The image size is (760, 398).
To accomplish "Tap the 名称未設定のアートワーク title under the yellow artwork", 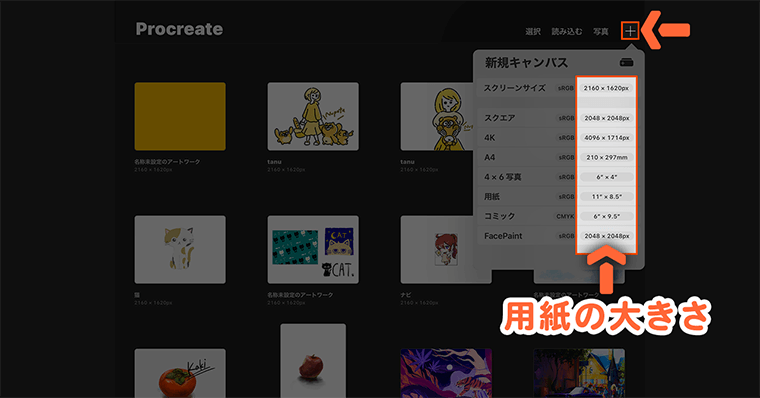I will (x=167, y=161).
